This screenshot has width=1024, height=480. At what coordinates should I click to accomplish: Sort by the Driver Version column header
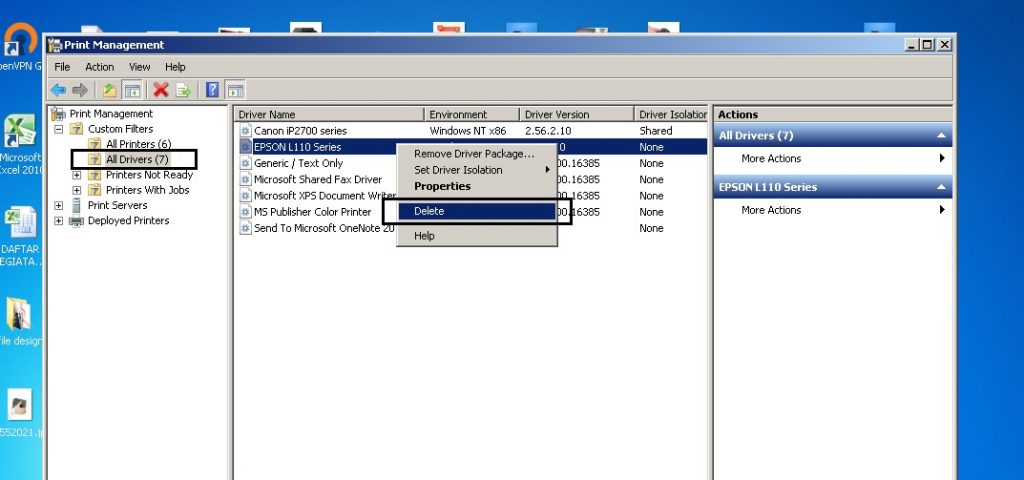(577, 114)
